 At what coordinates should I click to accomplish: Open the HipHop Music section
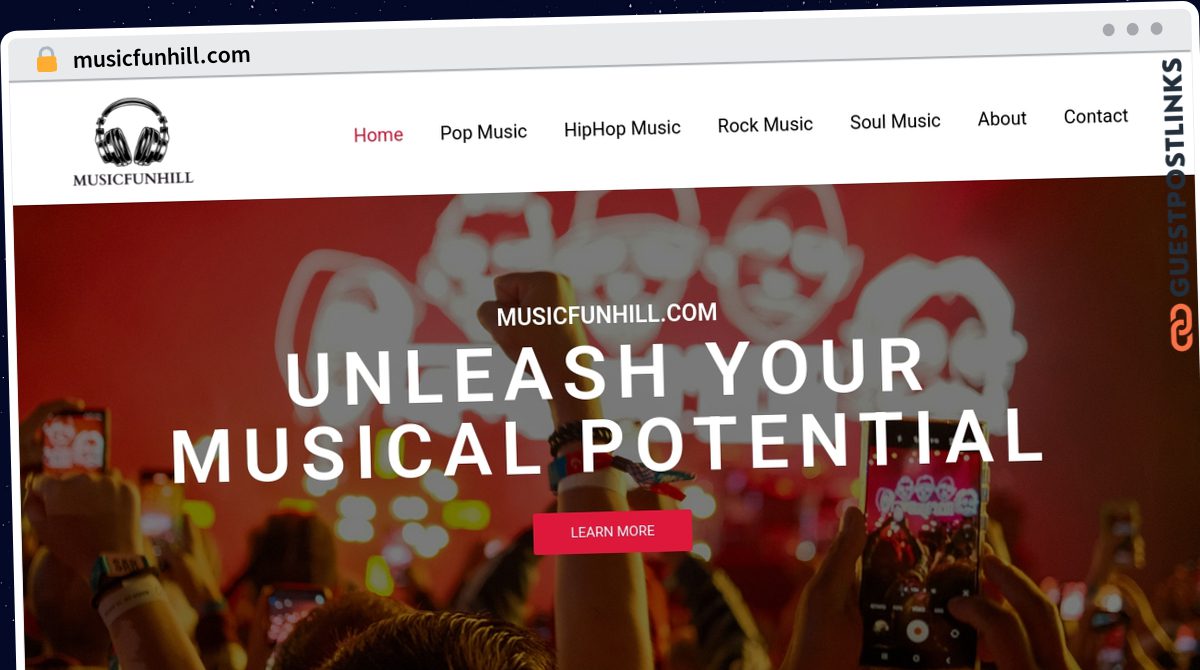[x=622, y=128]
